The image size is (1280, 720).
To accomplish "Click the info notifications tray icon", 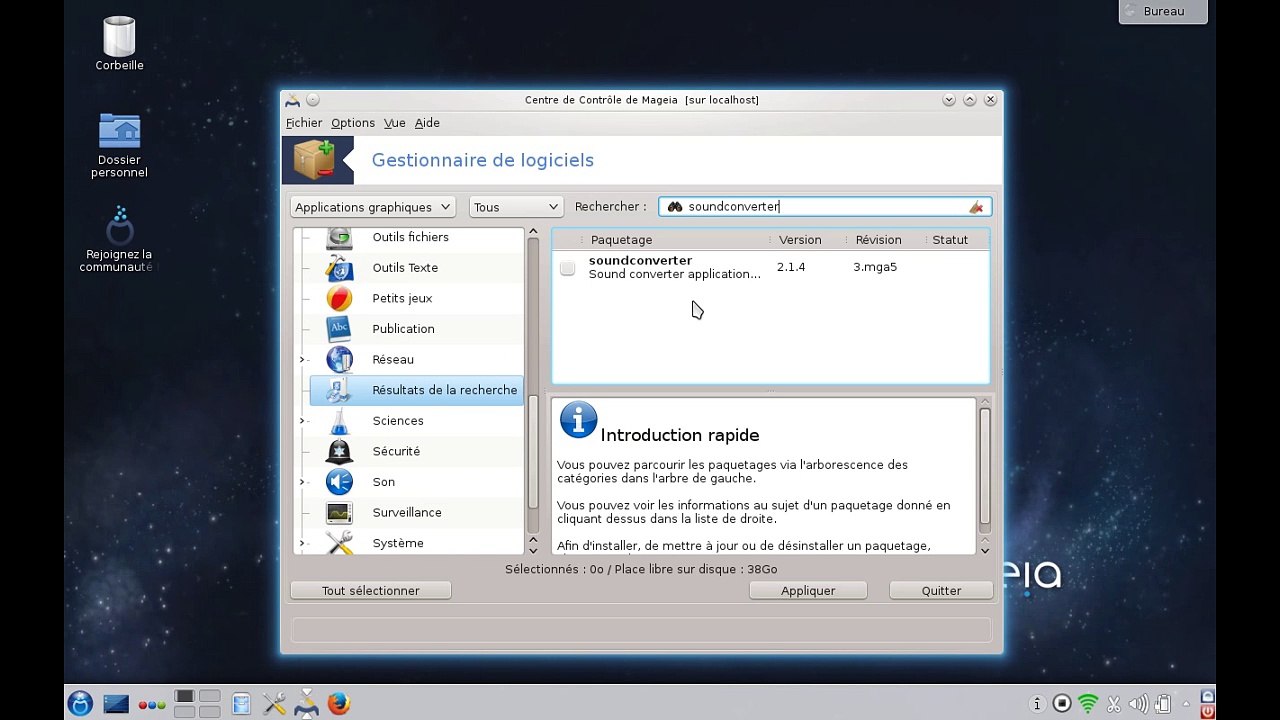I will (x=1037, y=704).
